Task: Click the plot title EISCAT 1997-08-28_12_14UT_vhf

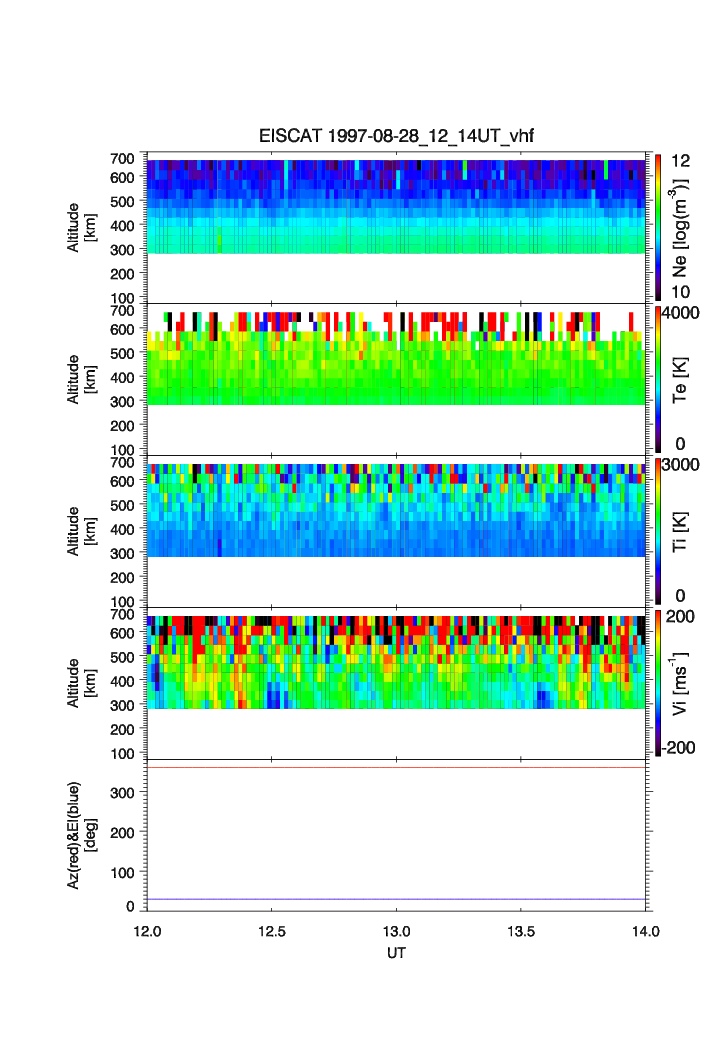Action: pyautogui.click(x=396, y=136)
